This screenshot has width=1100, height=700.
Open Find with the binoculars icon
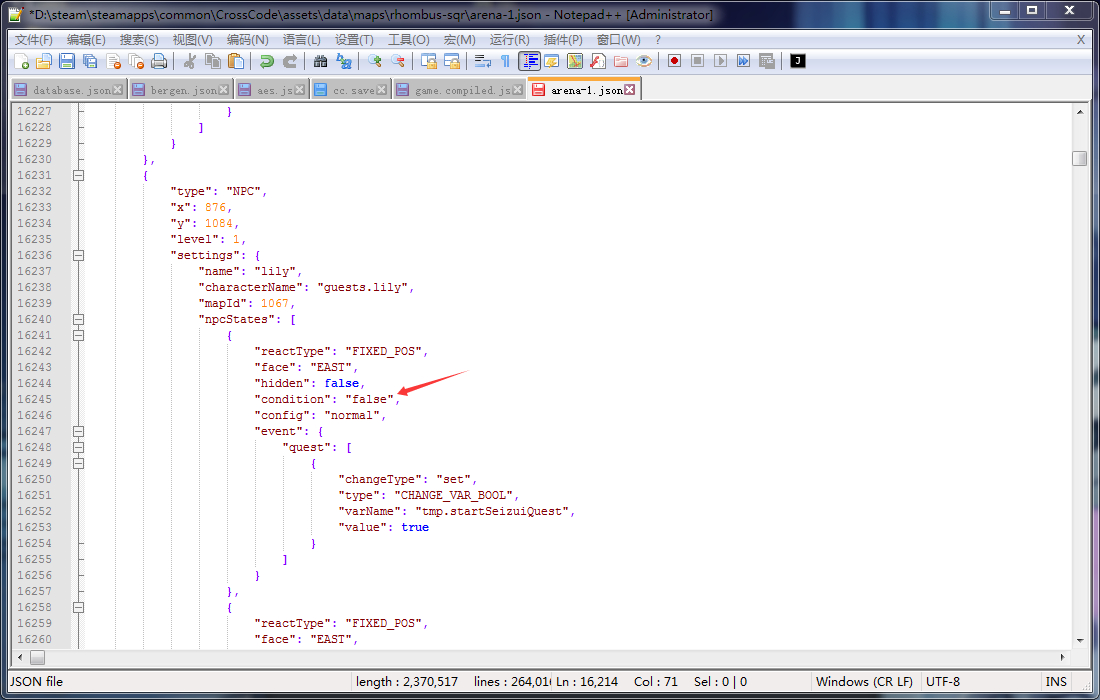pyautogui.click(x=320, y=61)
